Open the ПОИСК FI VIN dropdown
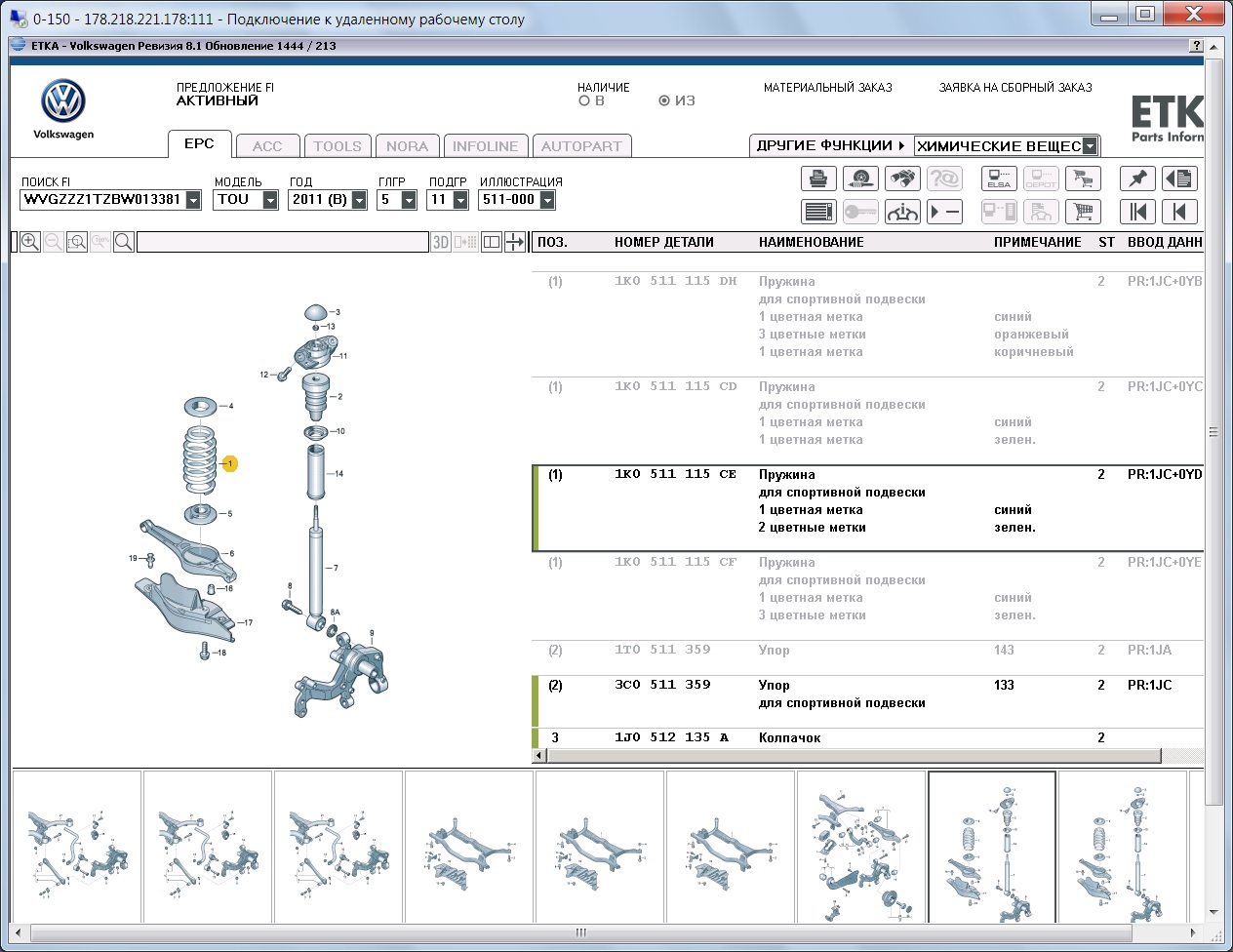 193,200
